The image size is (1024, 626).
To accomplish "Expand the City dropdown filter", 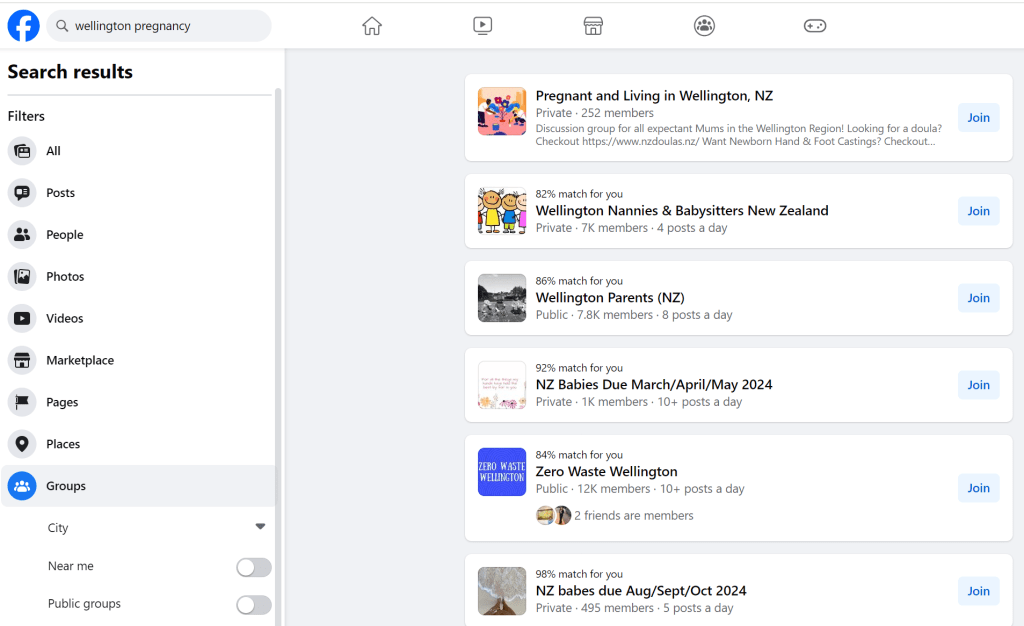I will click(x=260, y=527).
